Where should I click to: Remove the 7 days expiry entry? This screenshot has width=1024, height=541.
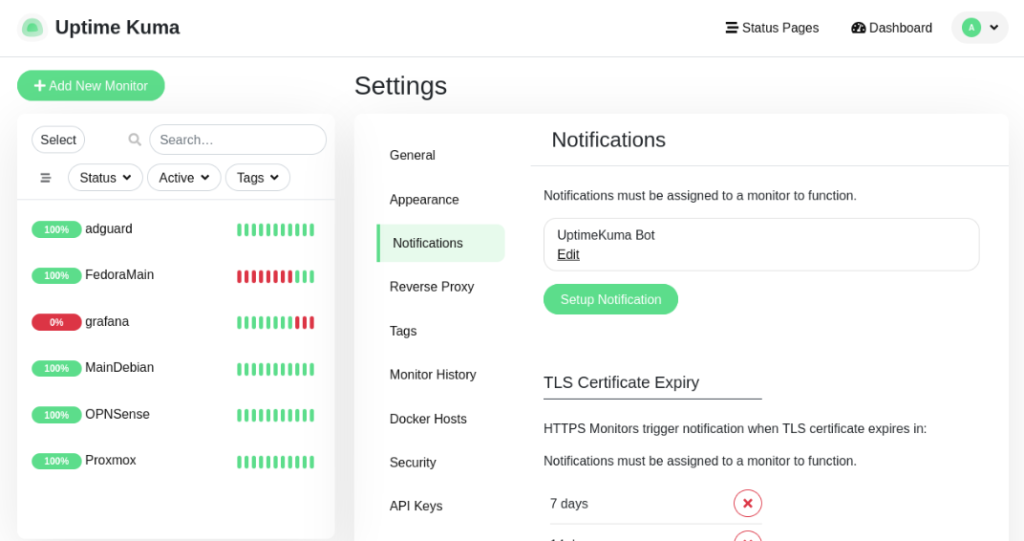coord(747,503)
